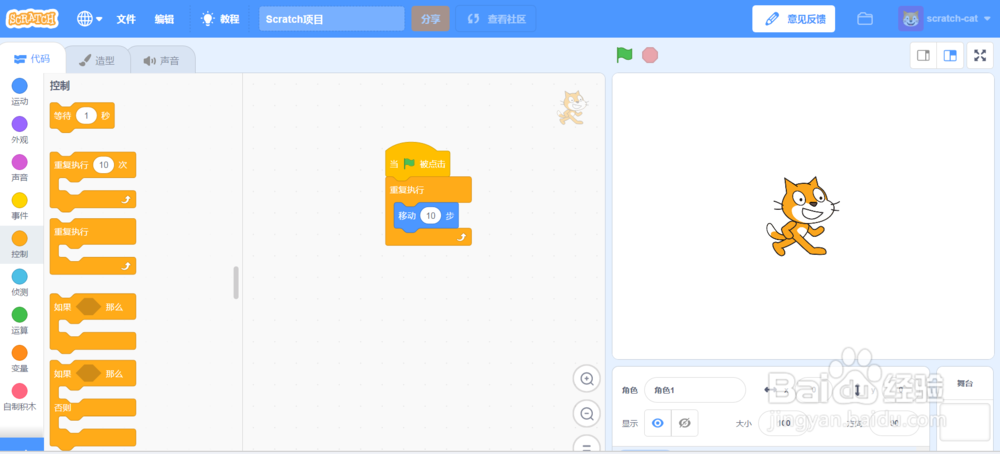Click the 10 value in 重复执行 次 block
The image size is (1000, 454).
tap(103, 165)
